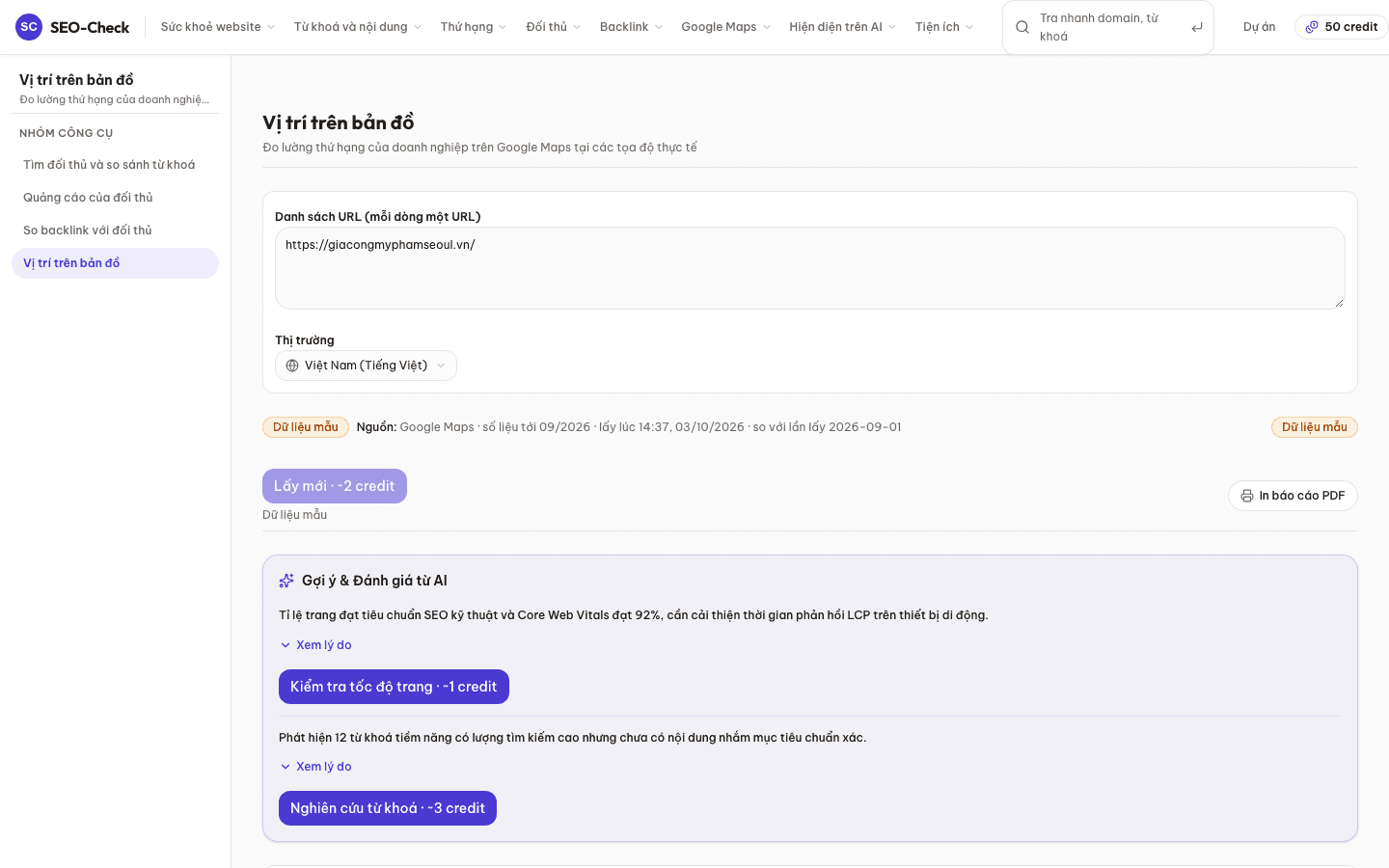Click the SEO-Check brand name

90,27
